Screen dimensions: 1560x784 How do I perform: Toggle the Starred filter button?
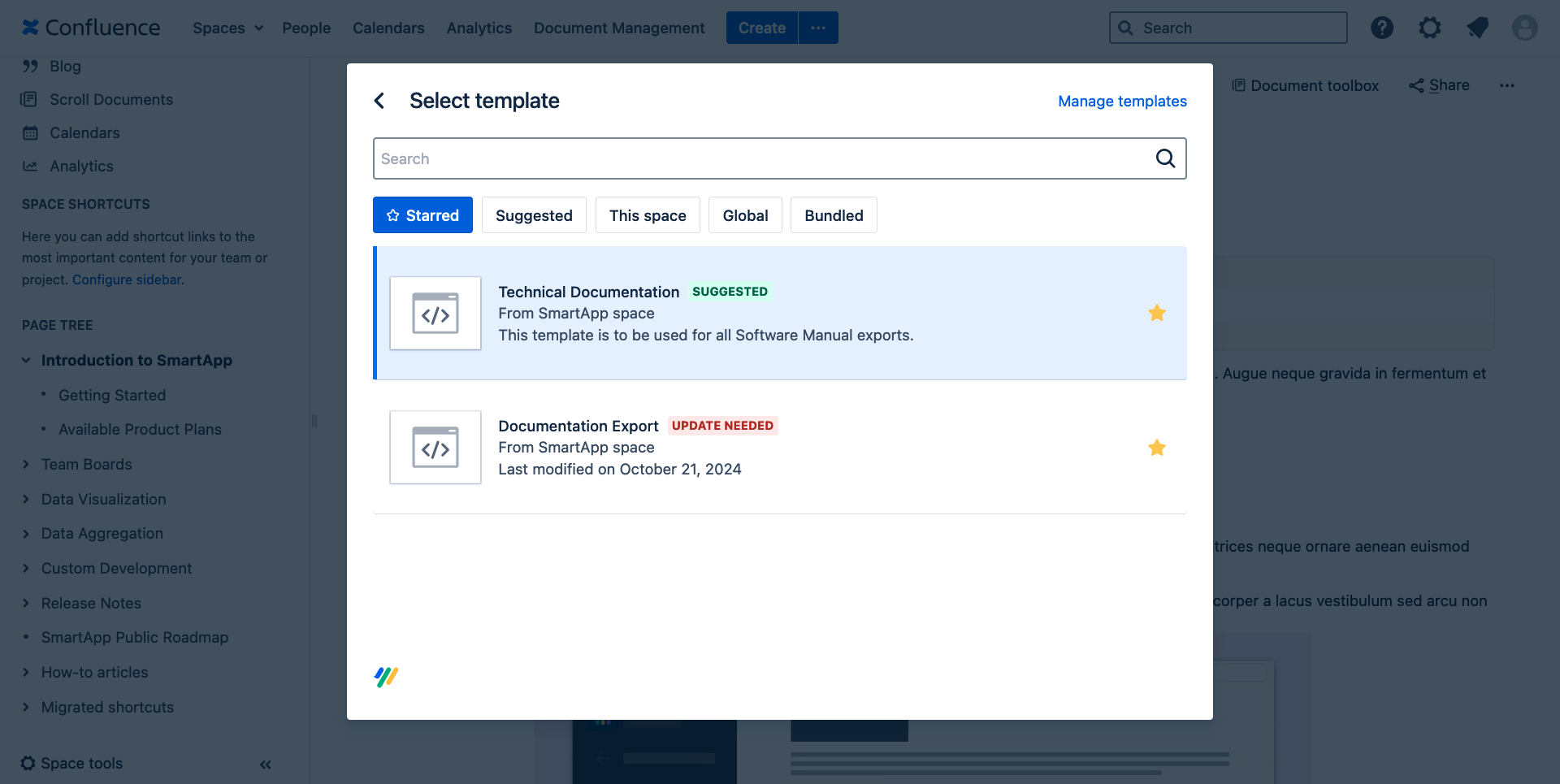pyautogui.click(x=422, y=215)
